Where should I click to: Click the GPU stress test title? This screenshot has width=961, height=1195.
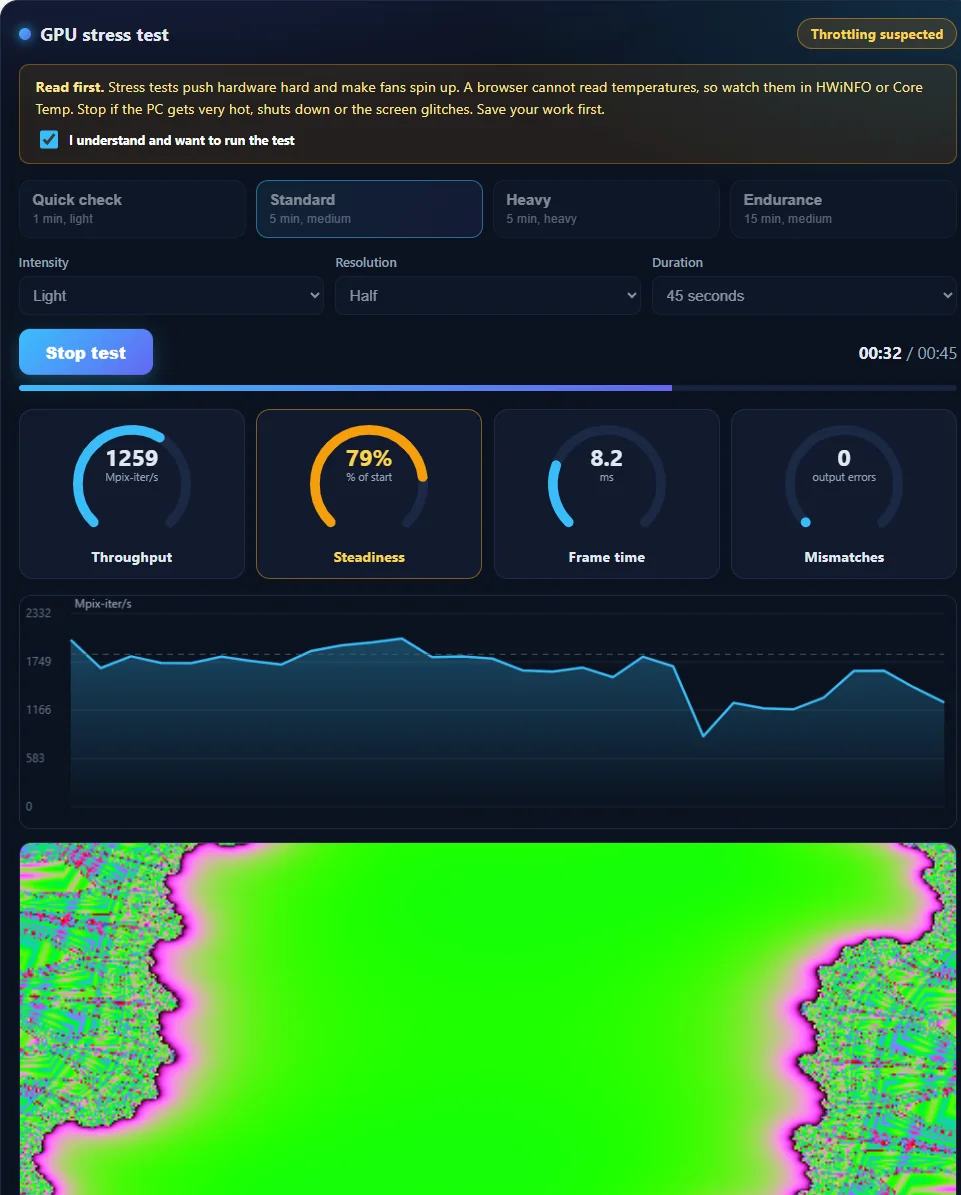click(x=104, y=34)
